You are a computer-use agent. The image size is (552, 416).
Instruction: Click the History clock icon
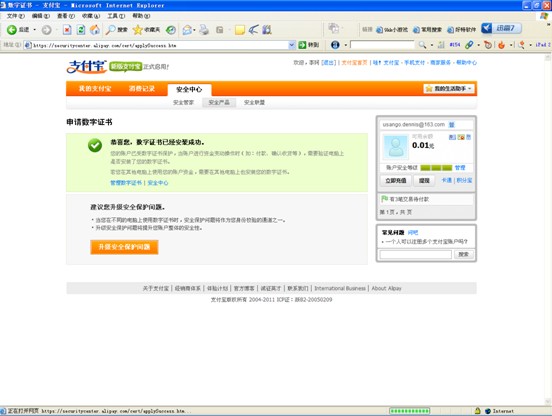[x=171, y=30]
